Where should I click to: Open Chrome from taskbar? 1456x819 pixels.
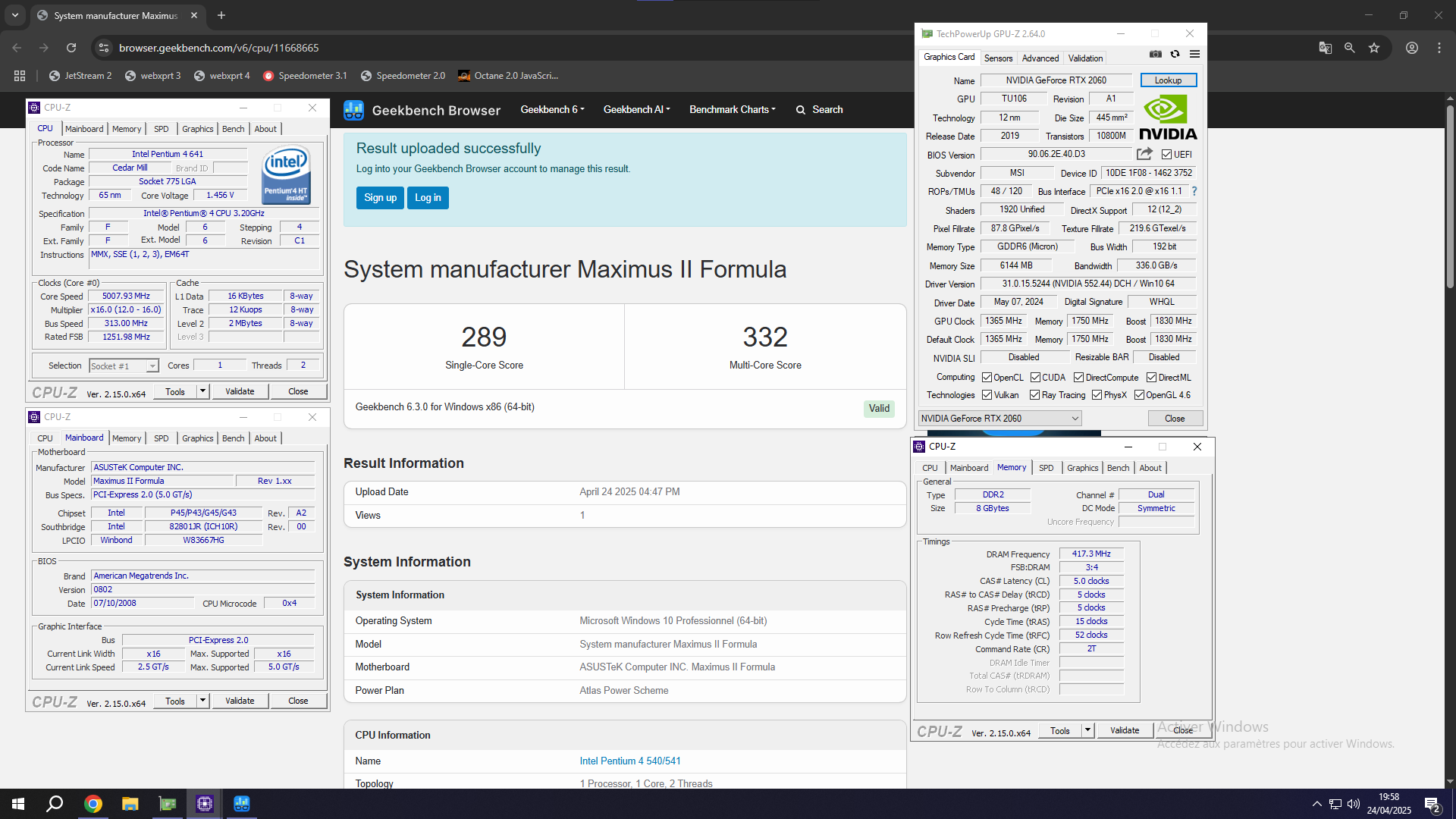point(93,804)
